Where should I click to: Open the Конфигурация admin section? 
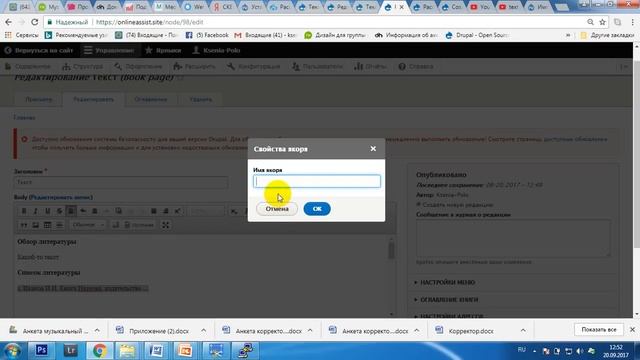click(x=253, y=66)
